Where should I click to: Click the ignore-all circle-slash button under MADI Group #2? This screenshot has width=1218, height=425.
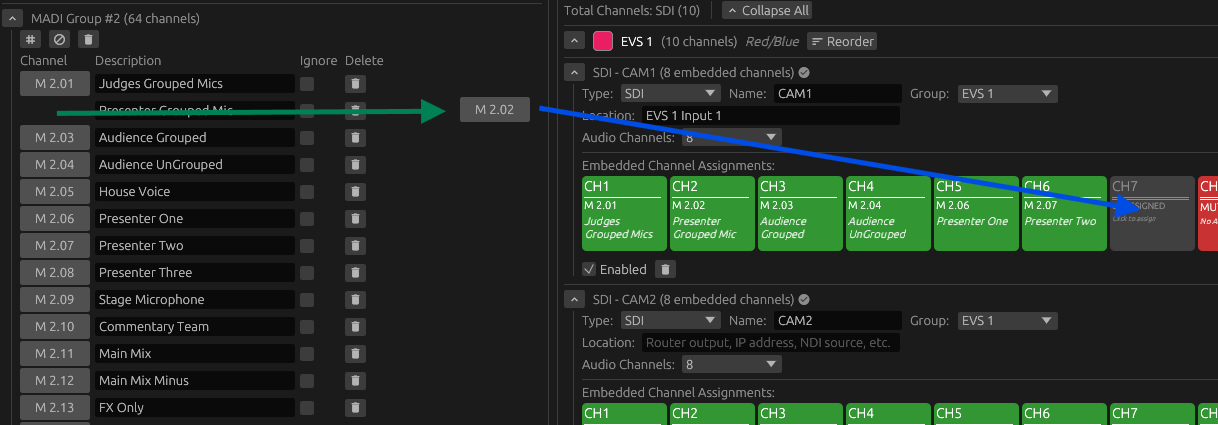pyautogui.click(x=59, y=39)
